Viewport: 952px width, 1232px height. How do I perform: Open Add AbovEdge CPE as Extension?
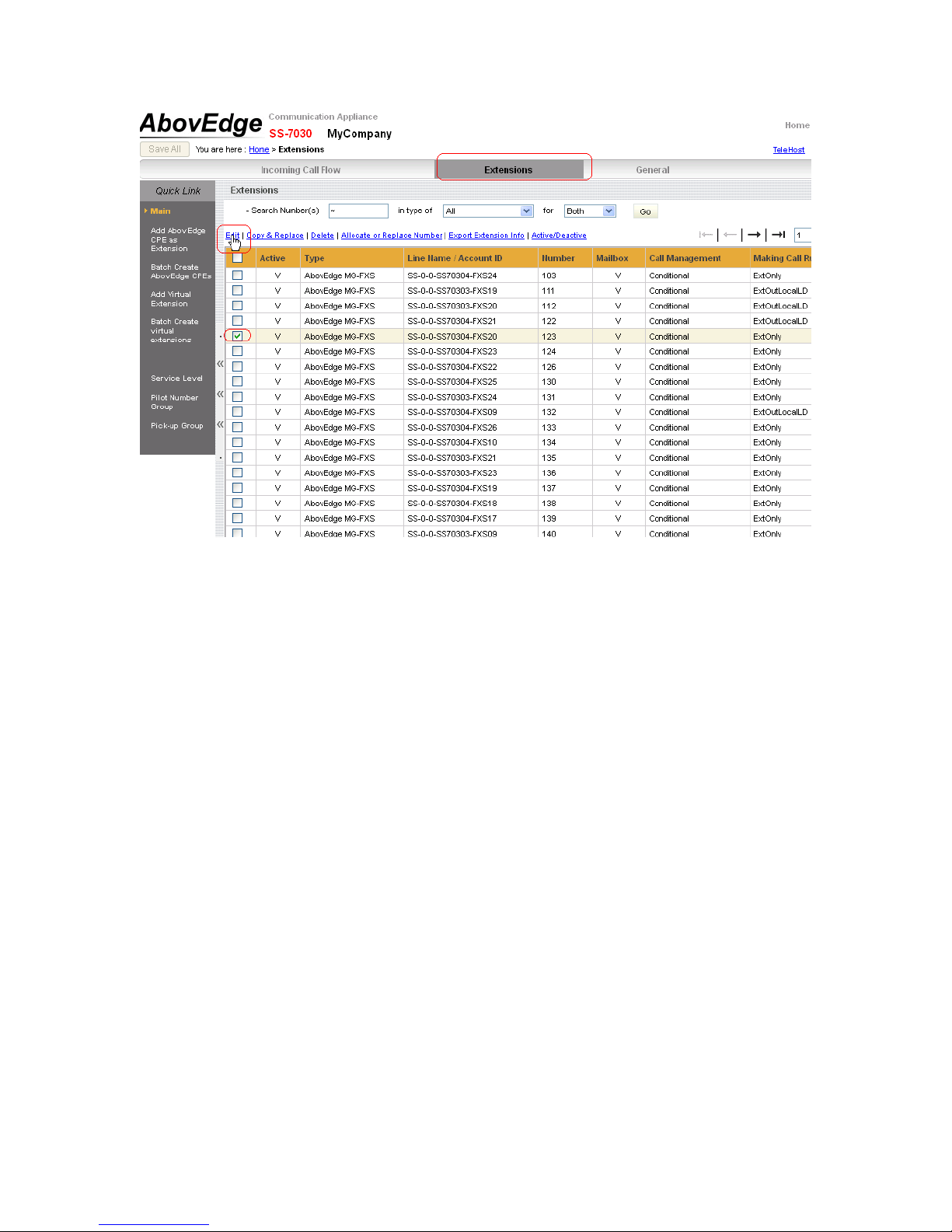point(178,239)
